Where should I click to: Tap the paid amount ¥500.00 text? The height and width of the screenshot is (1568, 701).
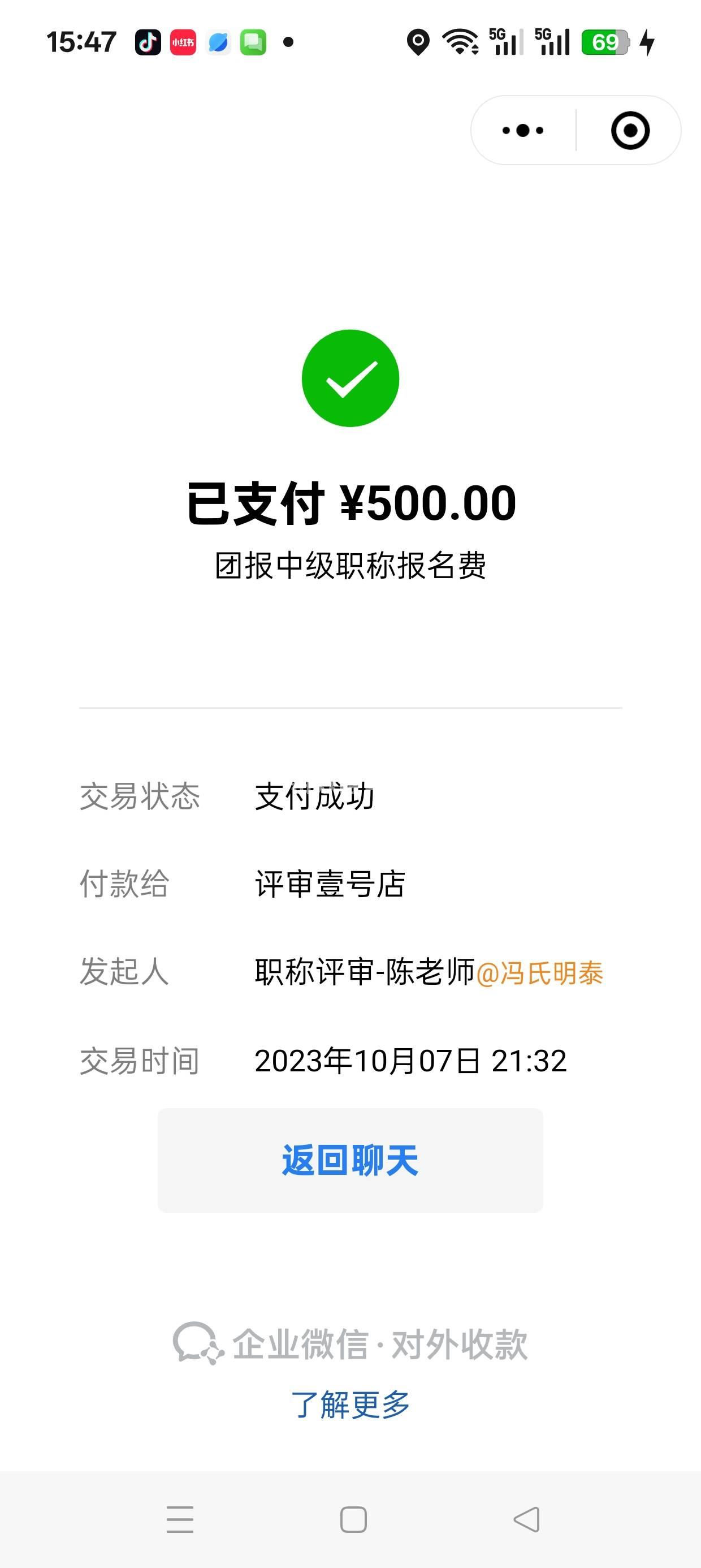[x=428, y=503]
